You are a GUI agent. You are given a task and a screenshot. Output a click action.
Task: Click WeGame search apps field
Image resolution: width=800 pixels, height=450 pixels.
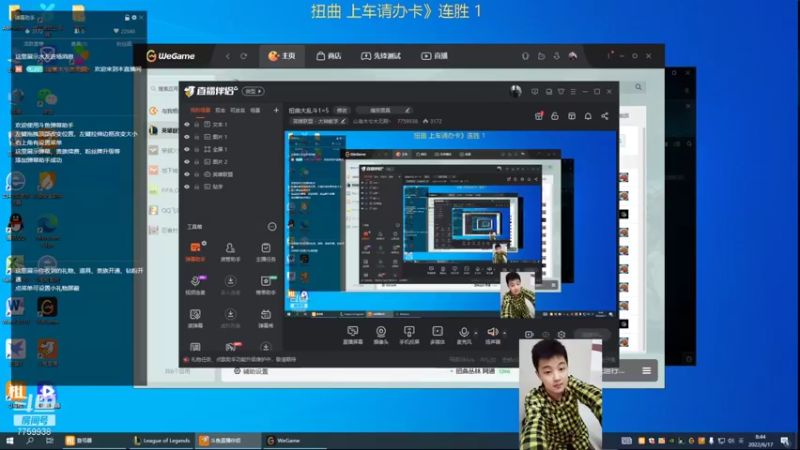pos(164,89)
